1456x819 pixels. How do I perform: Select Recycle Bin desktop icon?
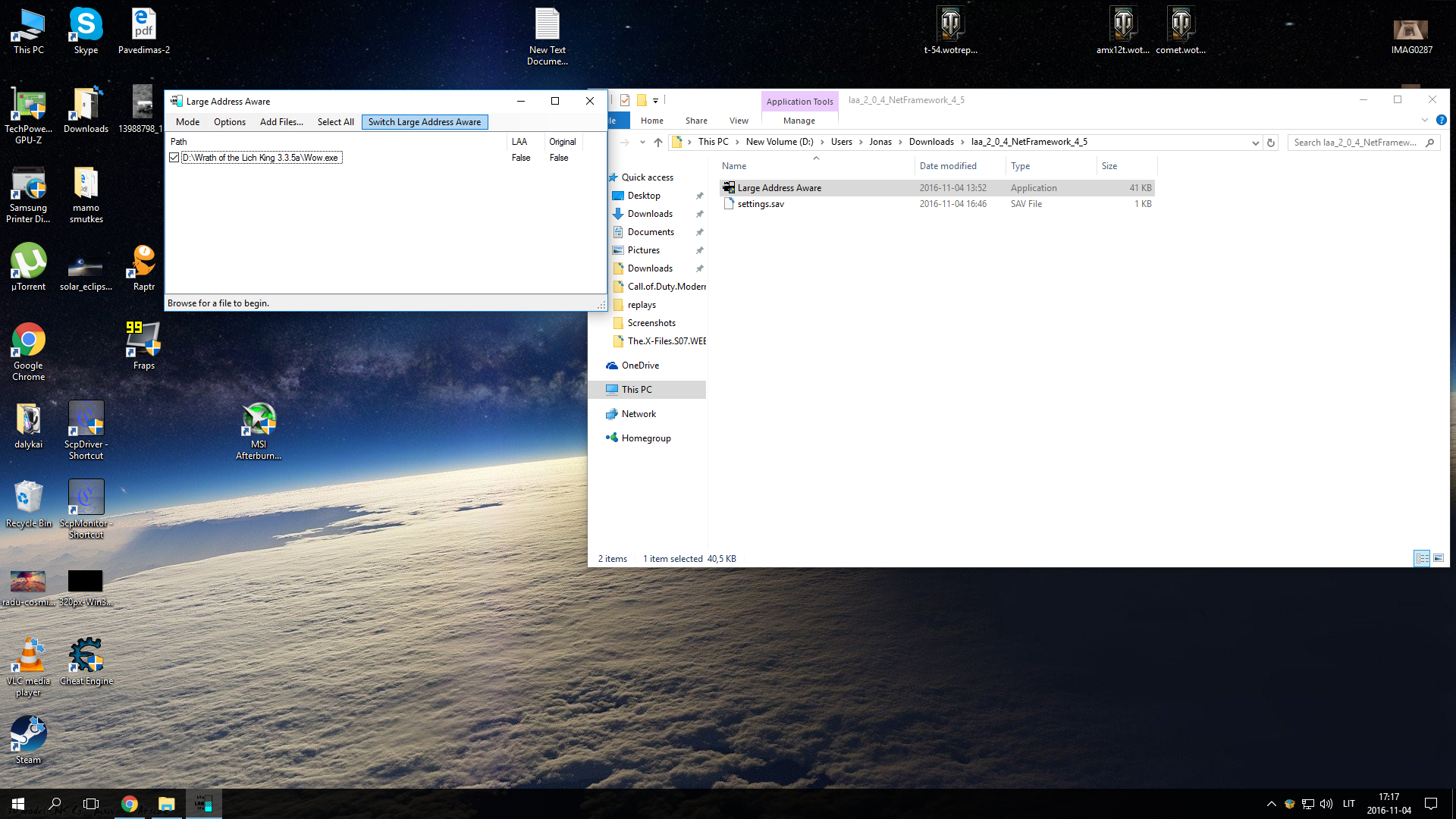click(x=28, y=504)
